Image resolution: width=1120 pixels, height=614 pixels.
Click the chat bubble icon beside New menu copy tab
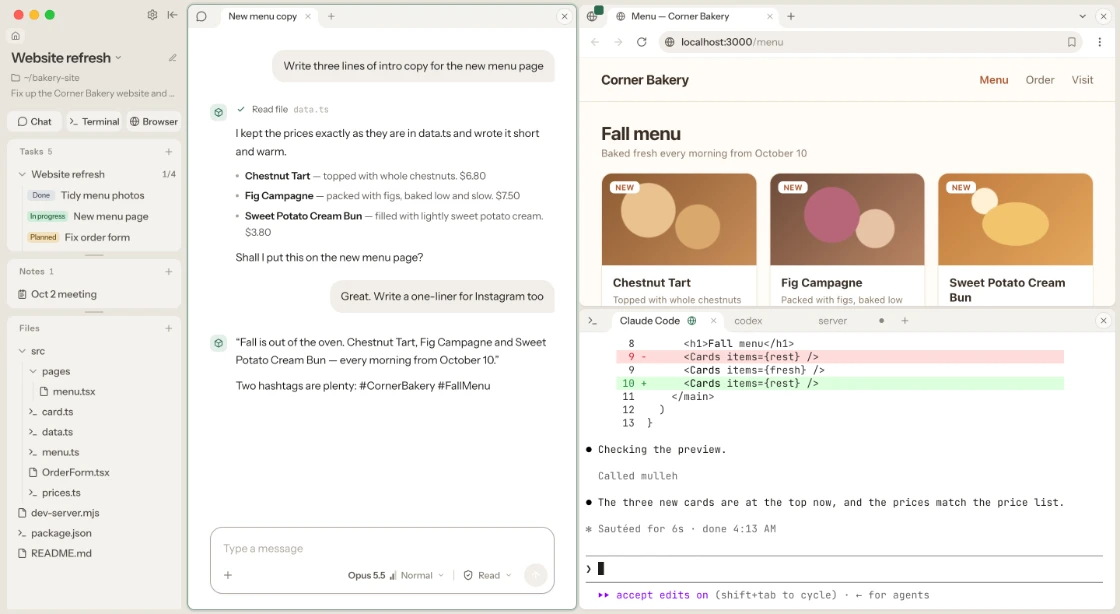point(201,16)
